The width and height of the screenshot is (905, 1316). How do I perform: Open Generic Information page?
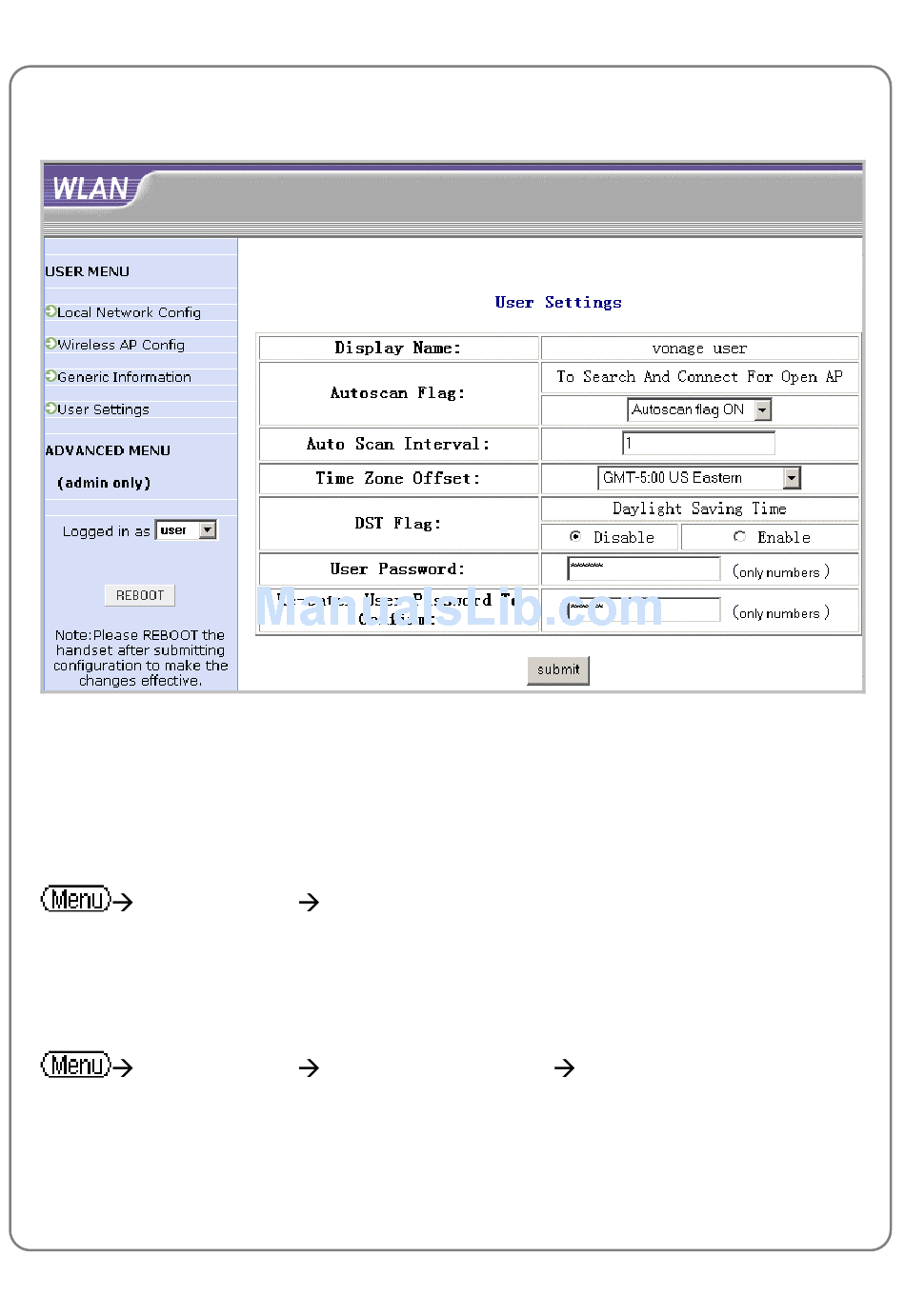coord(124,377)
